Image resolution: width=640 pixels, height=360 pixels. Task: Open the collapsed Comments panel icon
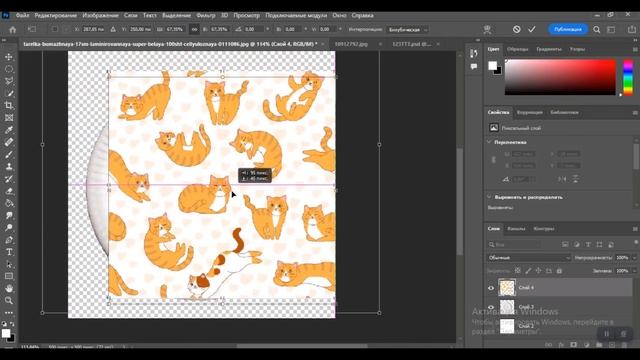pyautogui.click(x=473, y=67)
